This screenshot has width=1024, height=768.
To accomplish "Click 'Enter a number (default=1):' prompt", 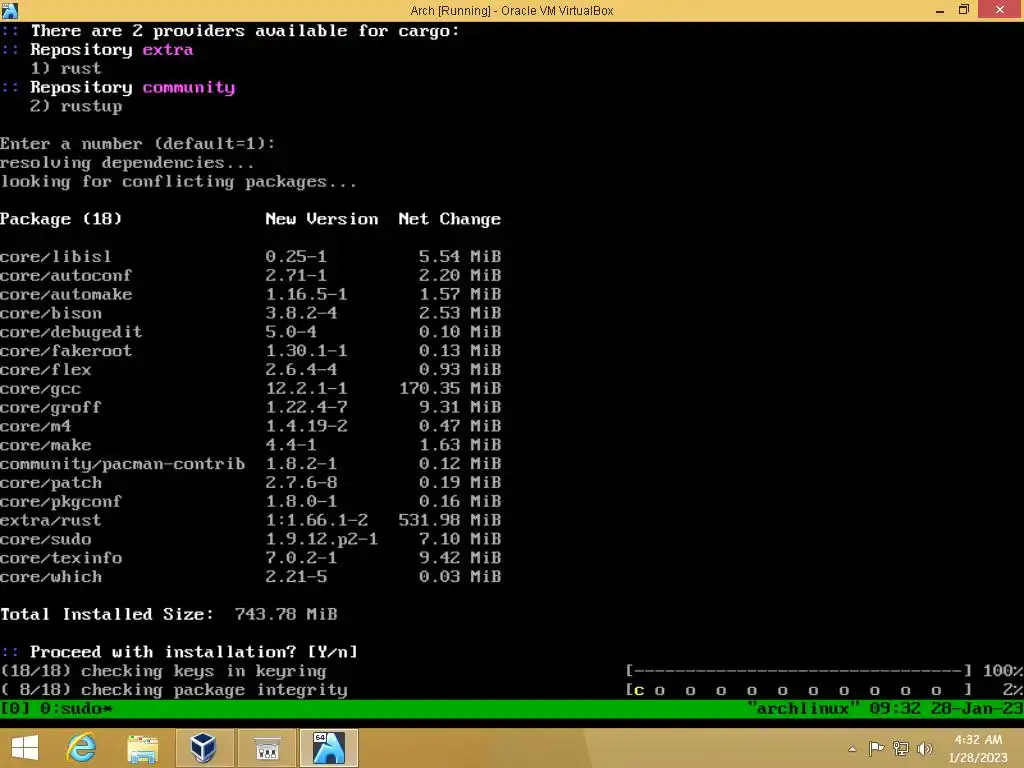I will tap(137, 144).
